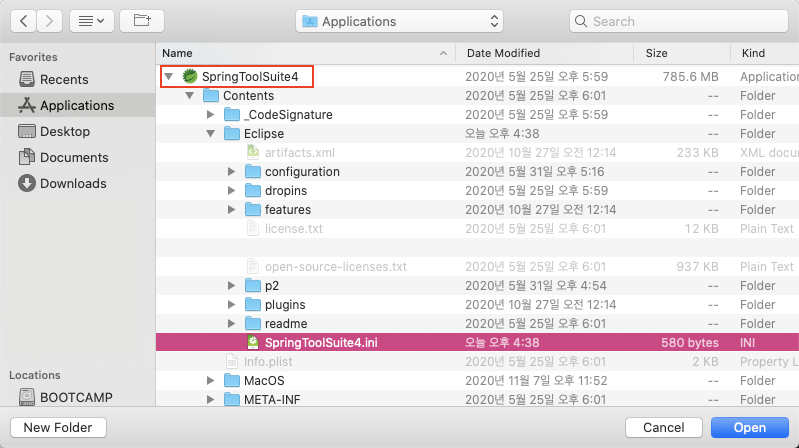Select the dropins folder icon
Image resolution: width=799 pixels, height=448 pixels.
click(253, 191)
